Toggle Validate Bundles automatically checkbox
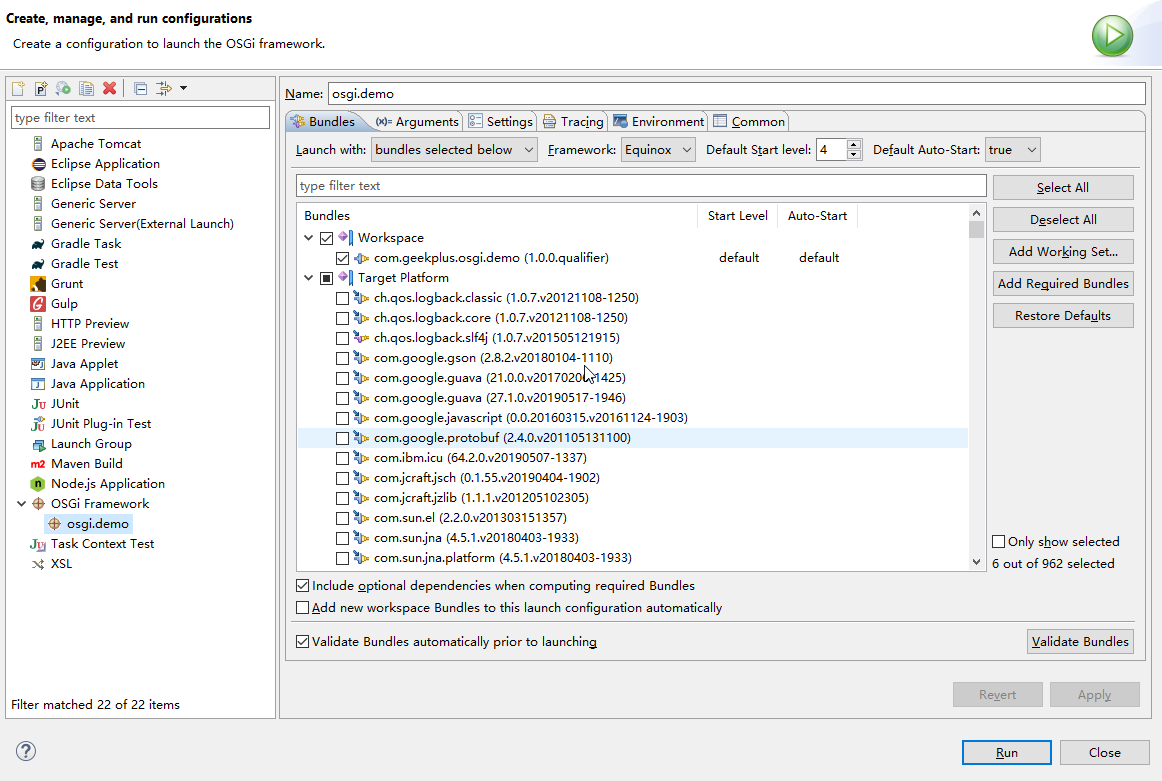Image resolution: width=1162 pixels, height=781 pixels. 302,642
